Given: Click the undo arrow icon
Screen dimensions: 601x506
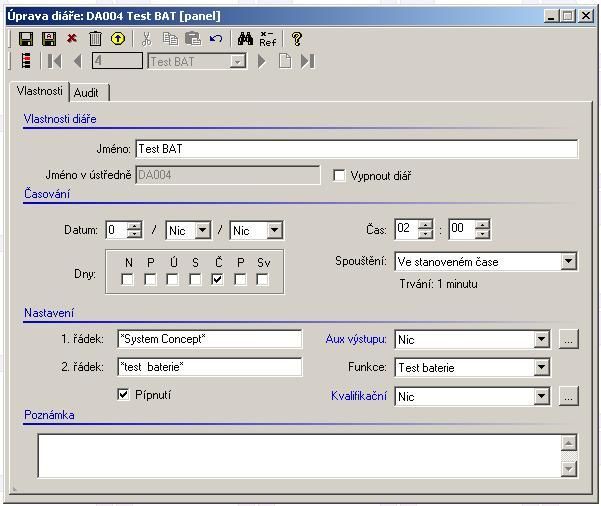Looking at the screenshot, I should (216, 39).
